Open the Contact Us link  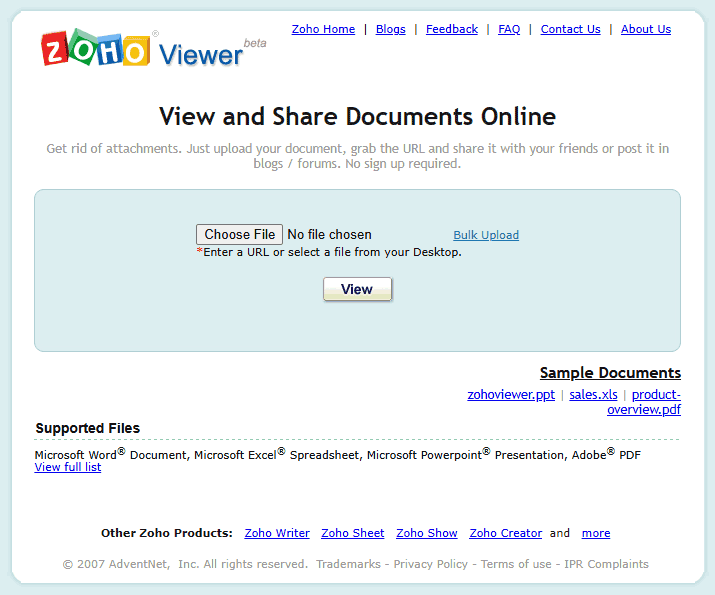[x=570, y=29]
